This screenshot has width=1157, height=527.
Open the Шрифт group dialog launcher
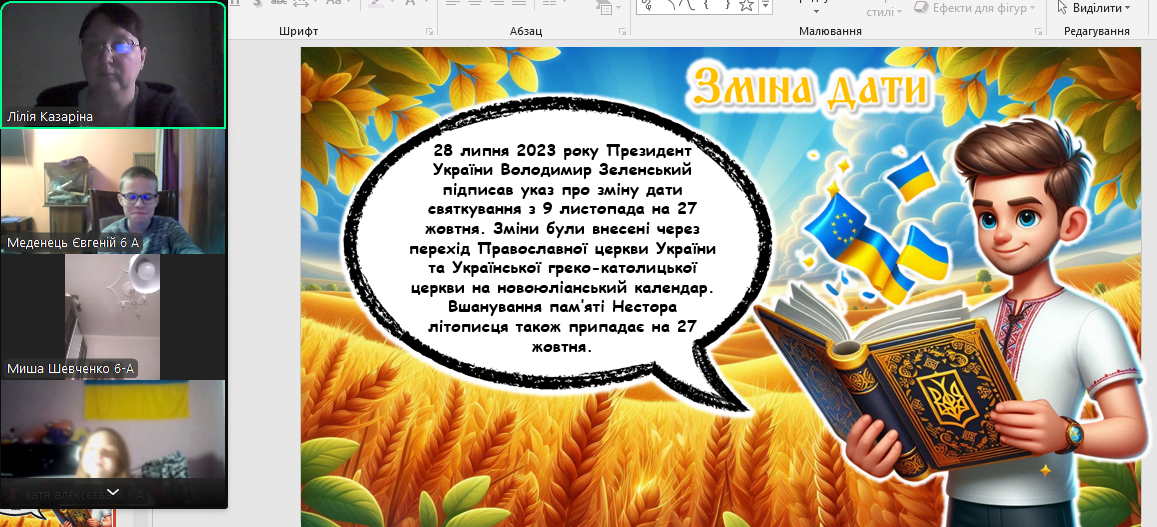pos(429,32)
